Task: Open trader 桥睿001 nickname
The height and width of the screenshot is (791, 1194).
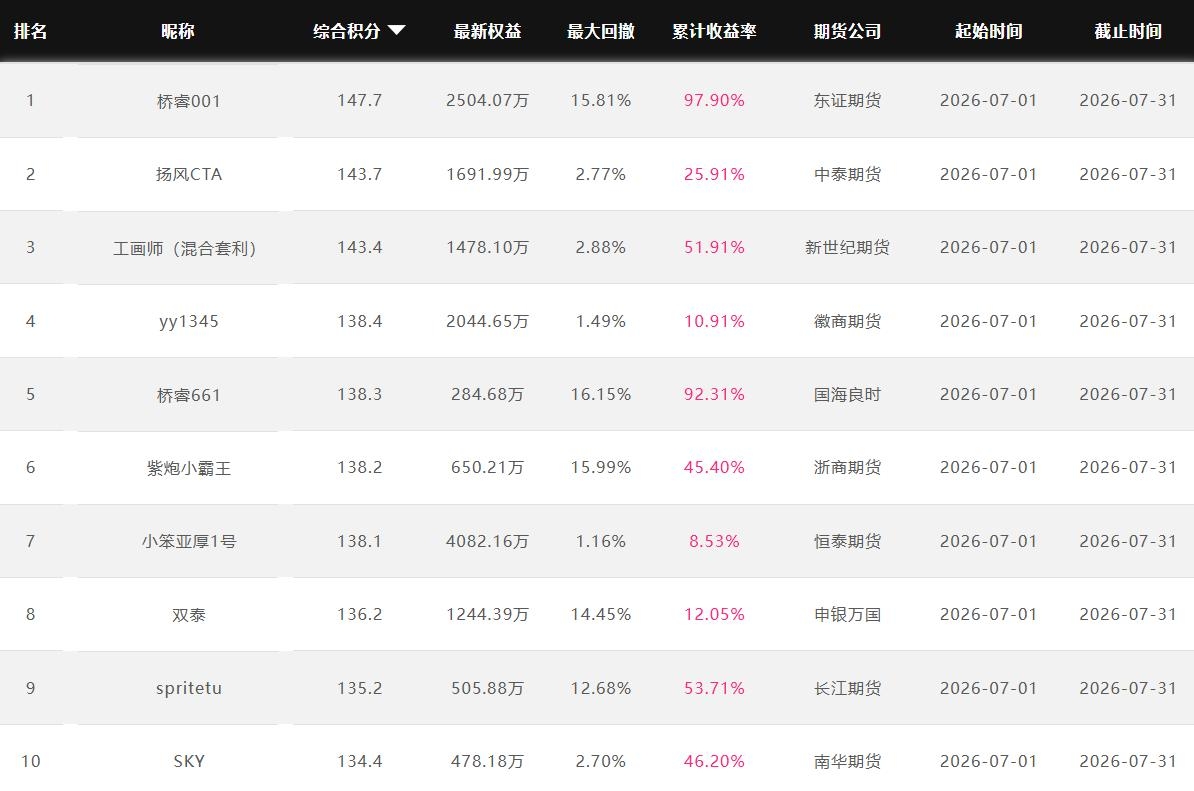Action: [189, 100]
